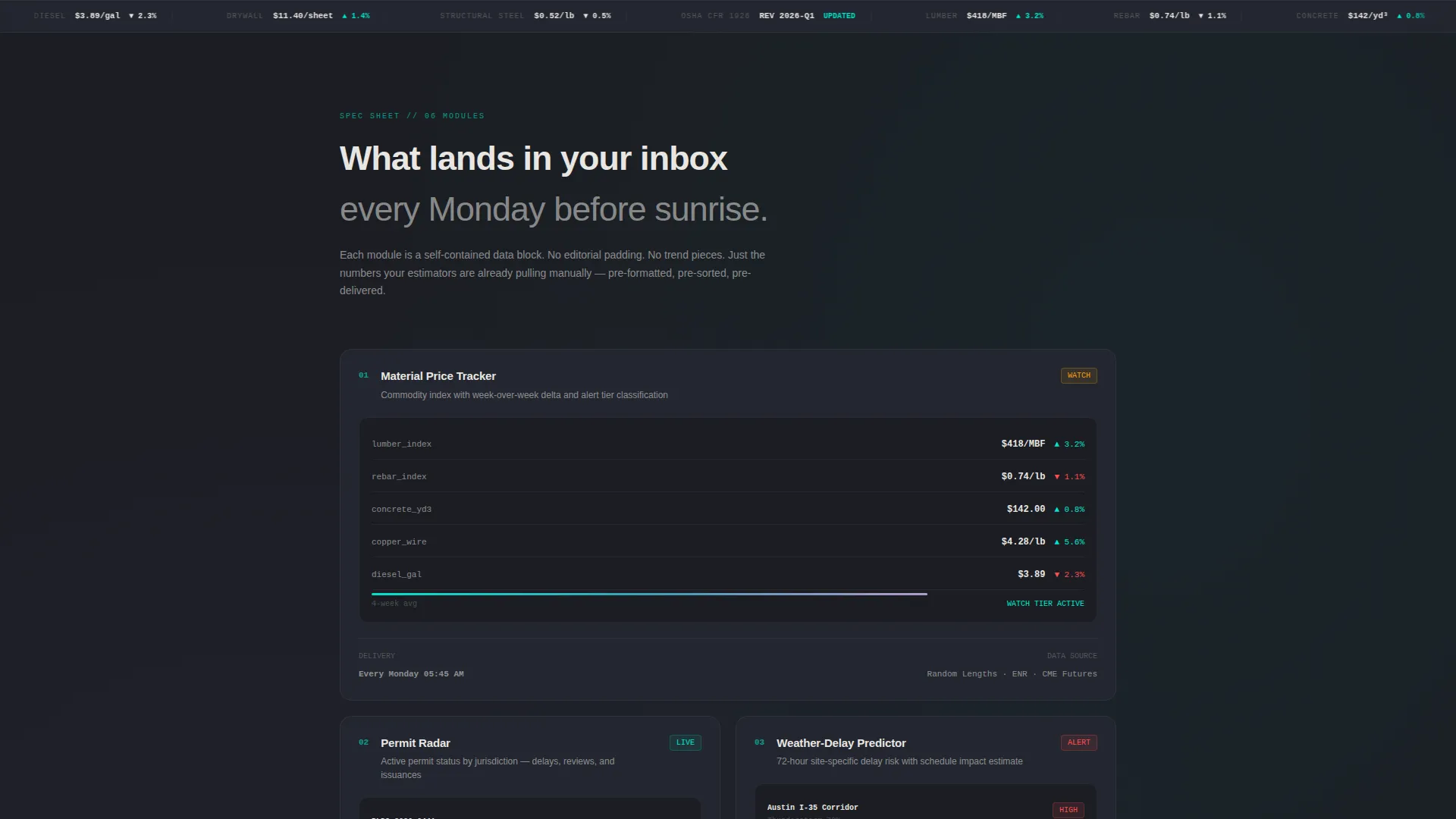Click the DATA SOURCE label
The image size is (1456, 819).
pos(1072,656)
